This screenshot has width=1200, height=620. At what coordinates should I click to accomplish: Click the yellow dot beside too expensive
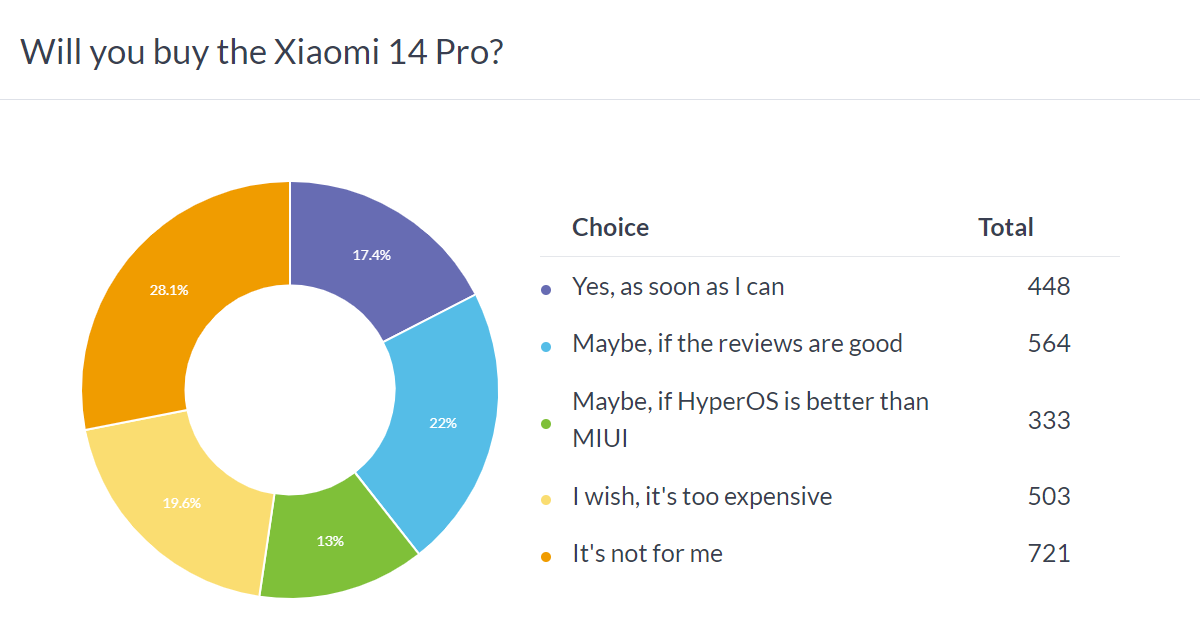click(546, 499)
